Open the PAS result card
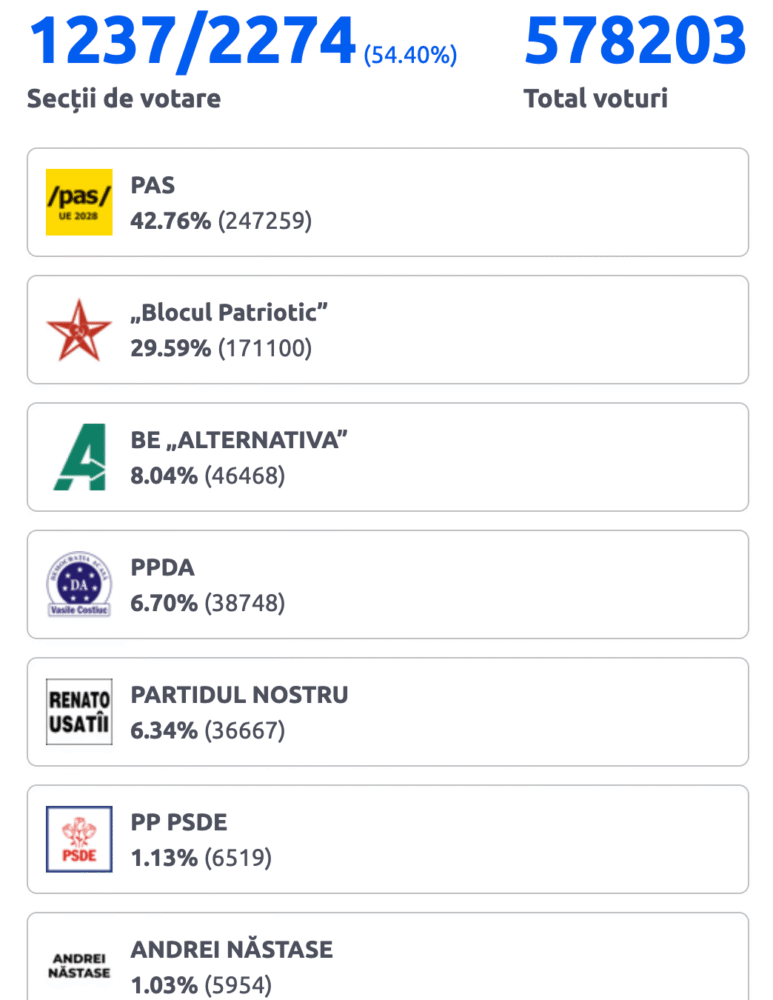The width and height of the screenshot is (773, 1000). click(x=388, y=202)
